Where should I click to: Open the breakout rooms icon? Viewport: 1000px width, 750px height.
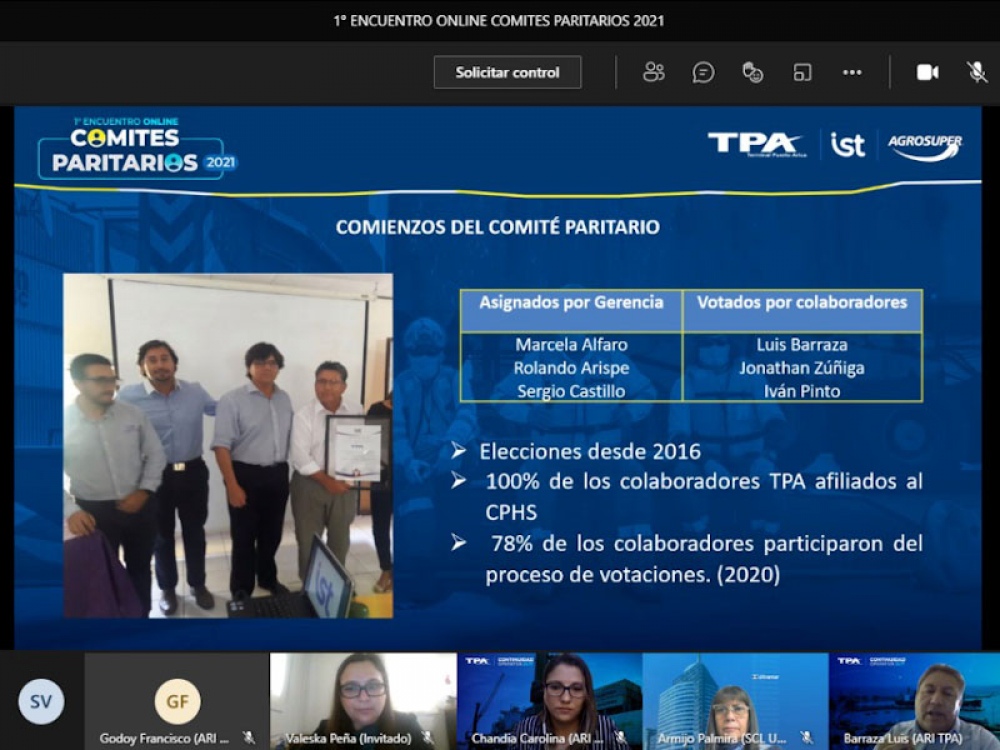tap(802, 72)
